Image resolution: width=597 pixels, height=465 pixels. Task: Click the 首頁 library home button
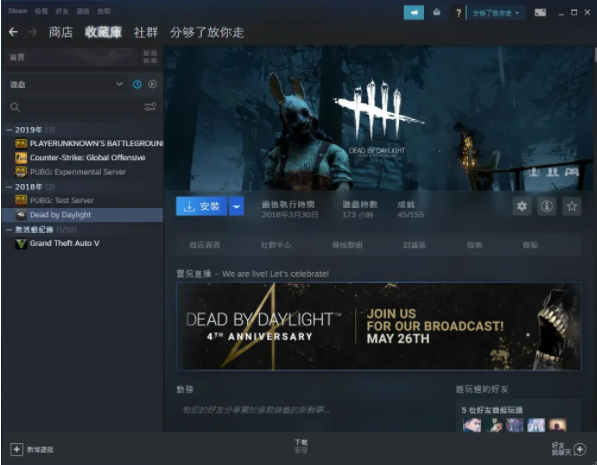[x=72, y=57]
